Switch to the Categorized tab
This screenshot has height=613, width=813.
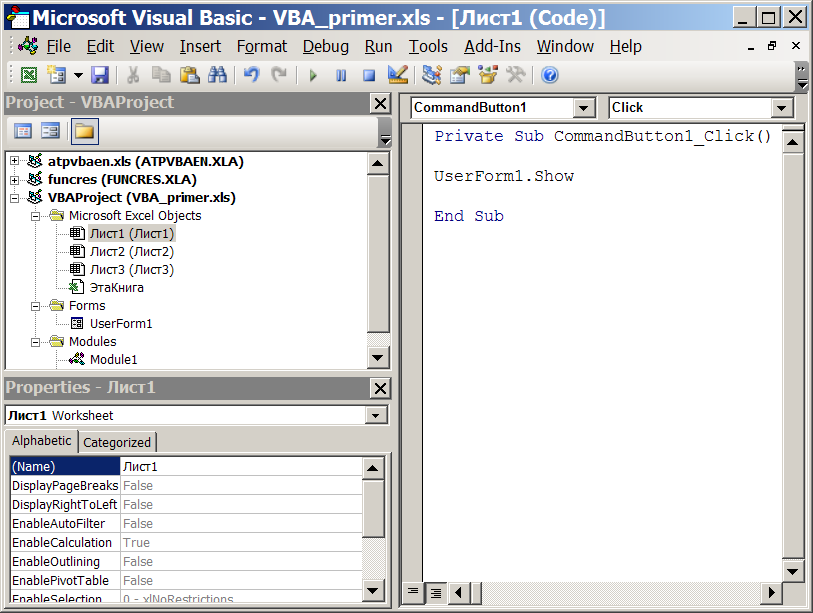117,442
